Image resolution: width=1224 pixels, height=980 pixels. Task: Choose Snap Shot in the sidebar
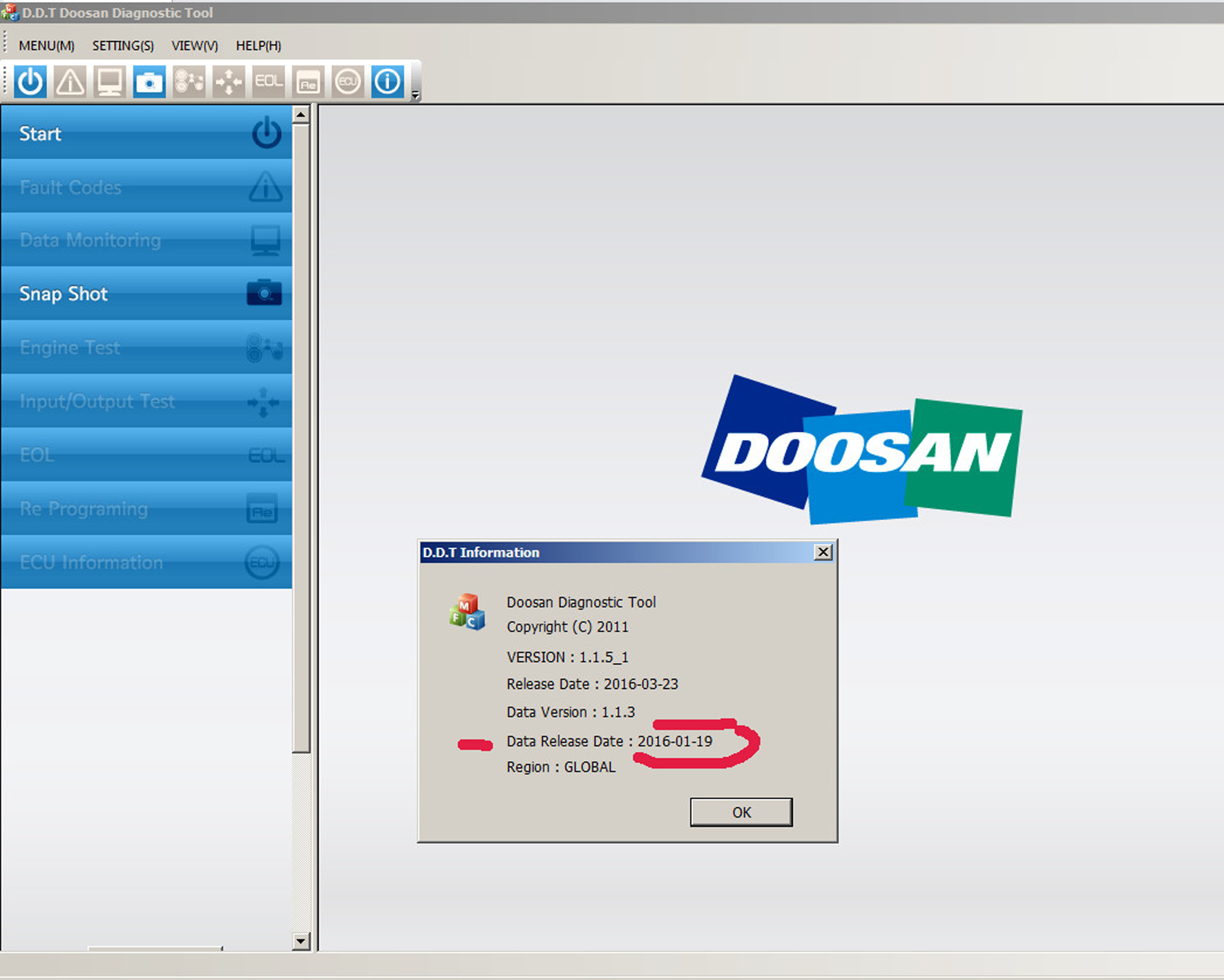(x=146, y=294)
